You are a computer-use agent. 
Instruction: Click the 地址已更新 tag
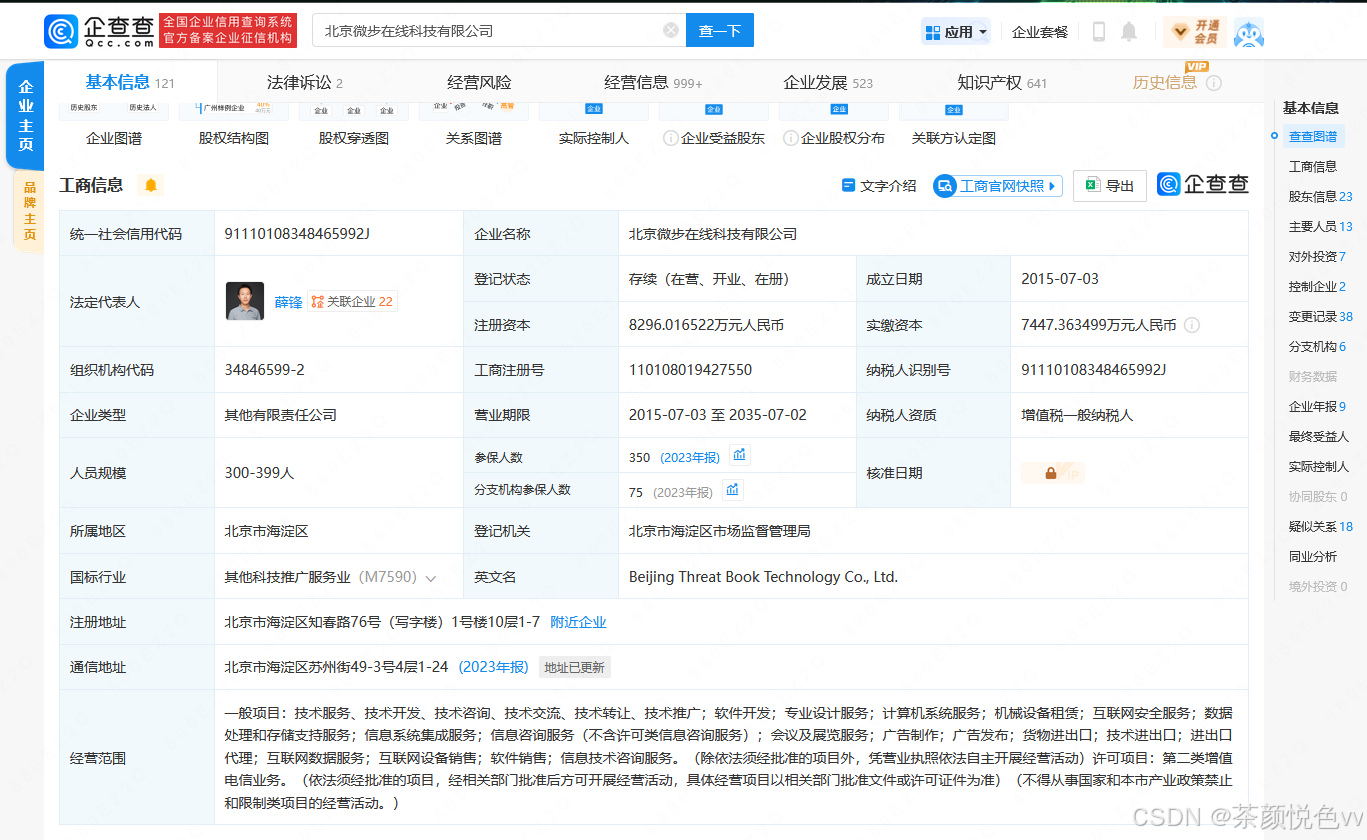pos(575,667)
